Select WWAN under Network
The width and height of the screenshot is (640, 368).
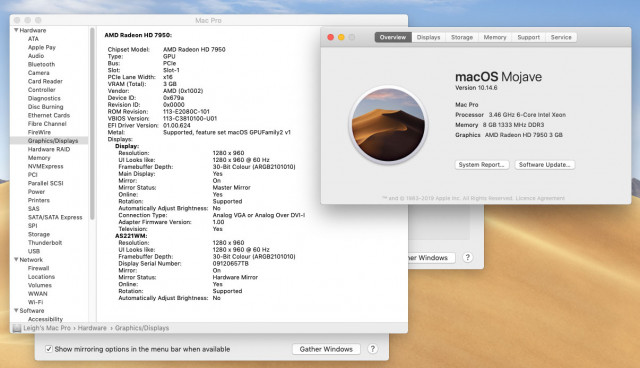(x=38, y=294)
